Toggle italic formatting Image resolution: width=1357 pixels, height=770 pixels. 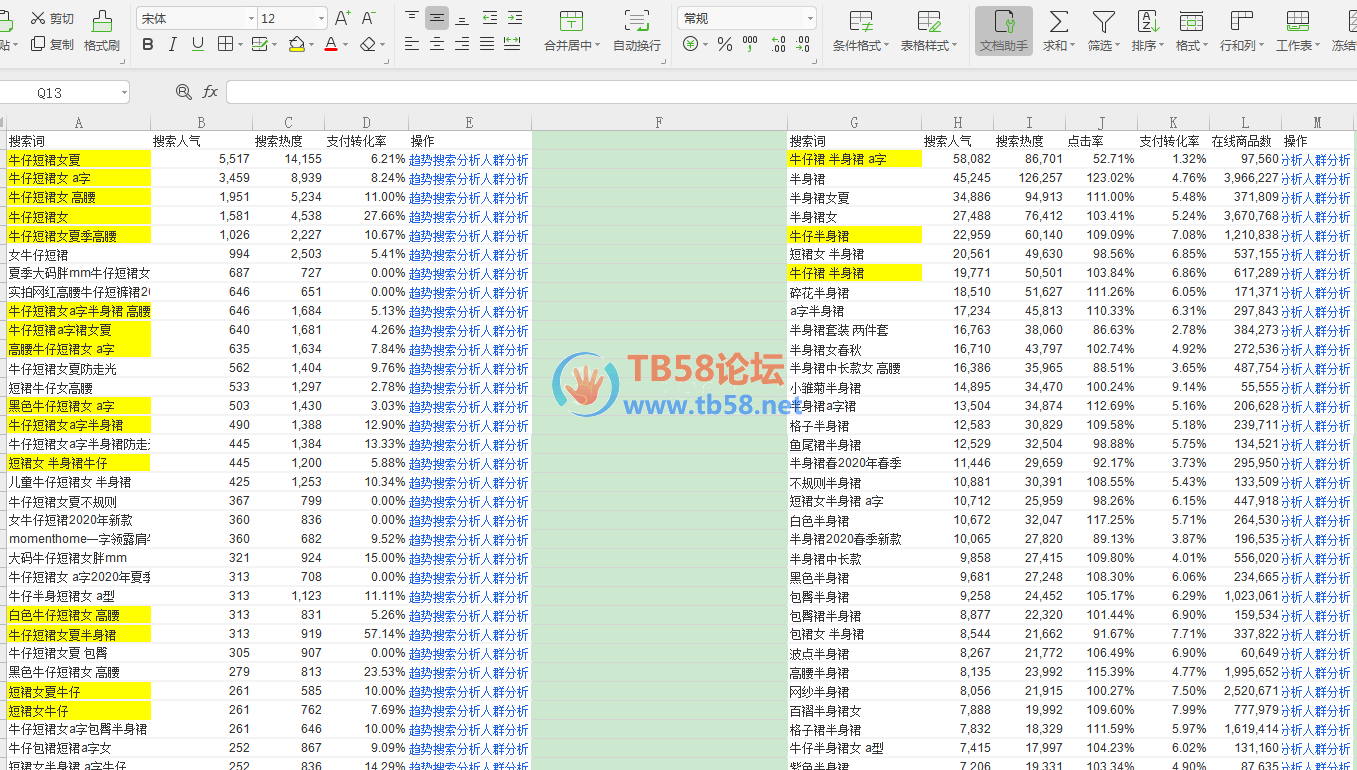(173, 44)
